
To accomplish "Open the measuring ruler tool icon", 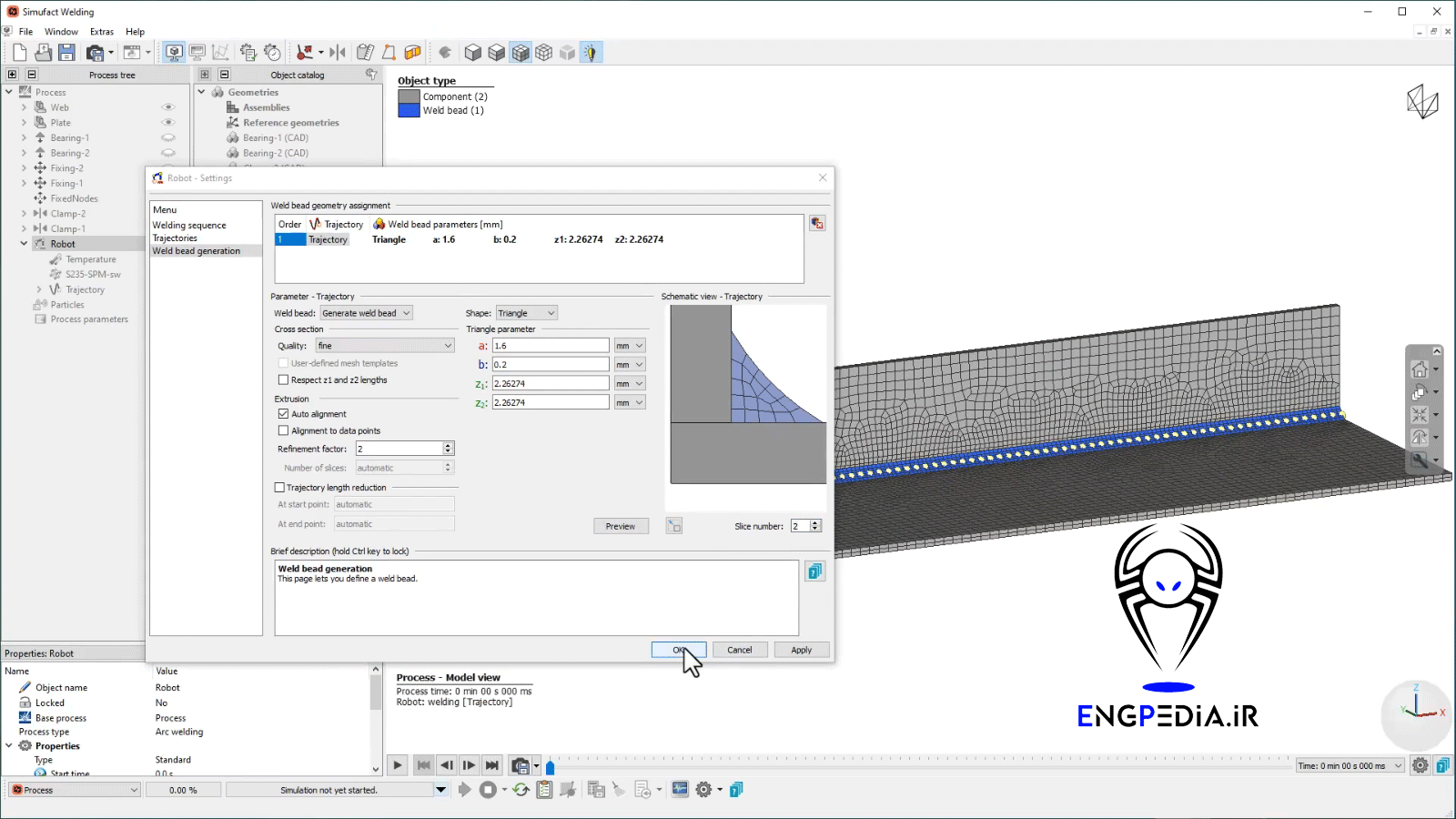I will click(x=365, y=53).
